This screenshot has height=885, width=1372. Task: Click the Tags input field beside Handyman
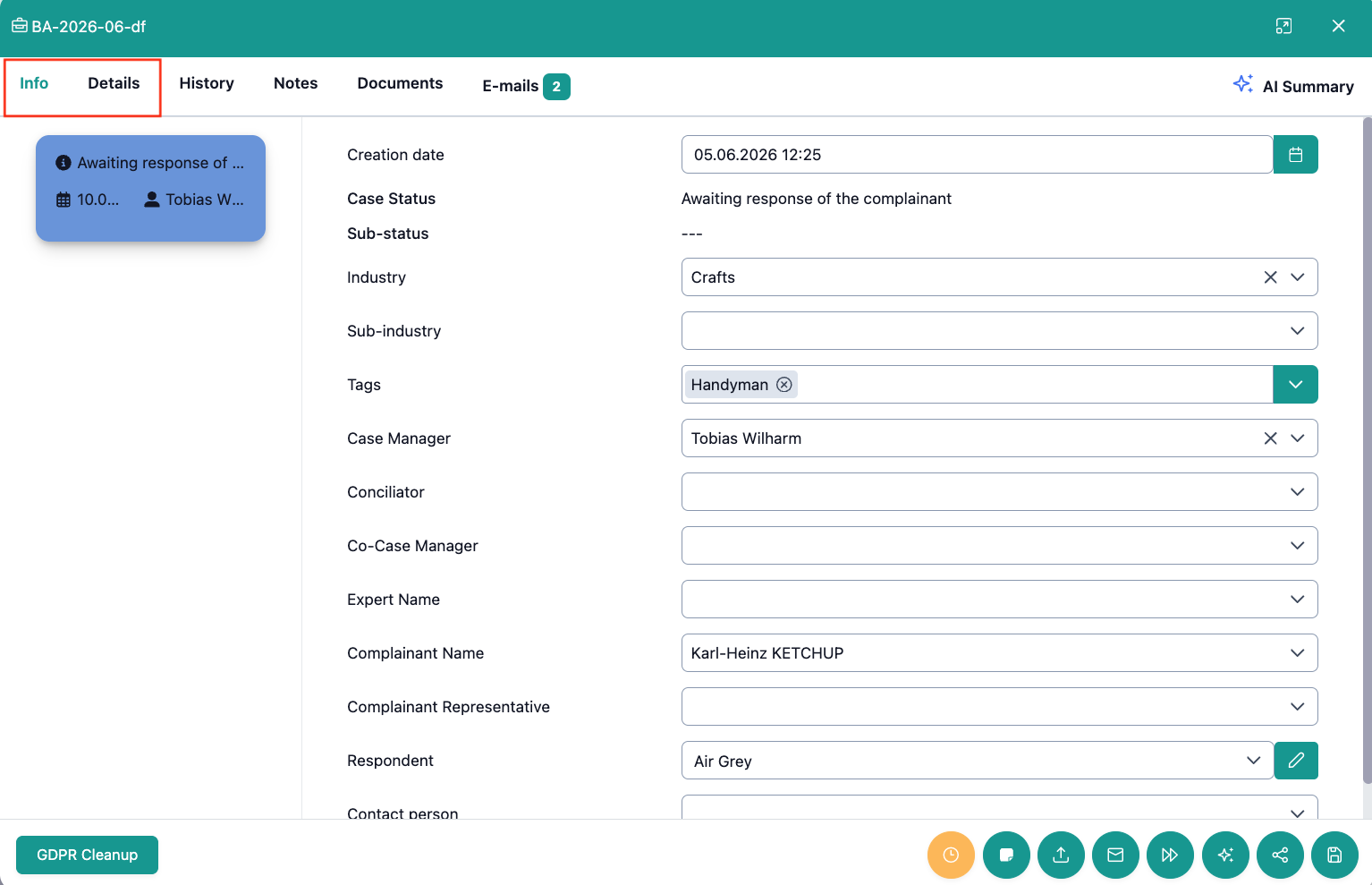click(1033, 385)
